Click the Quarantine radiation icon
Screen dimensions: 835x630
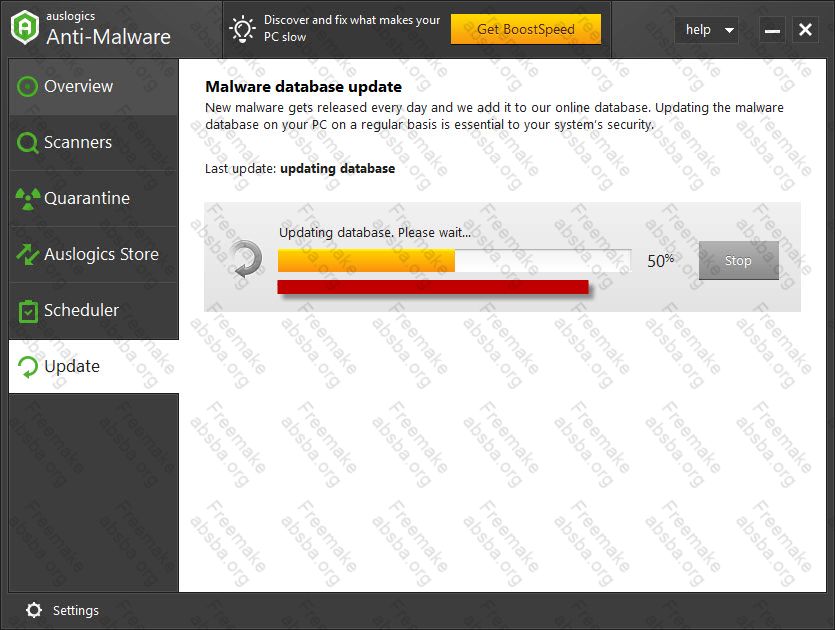28,199
